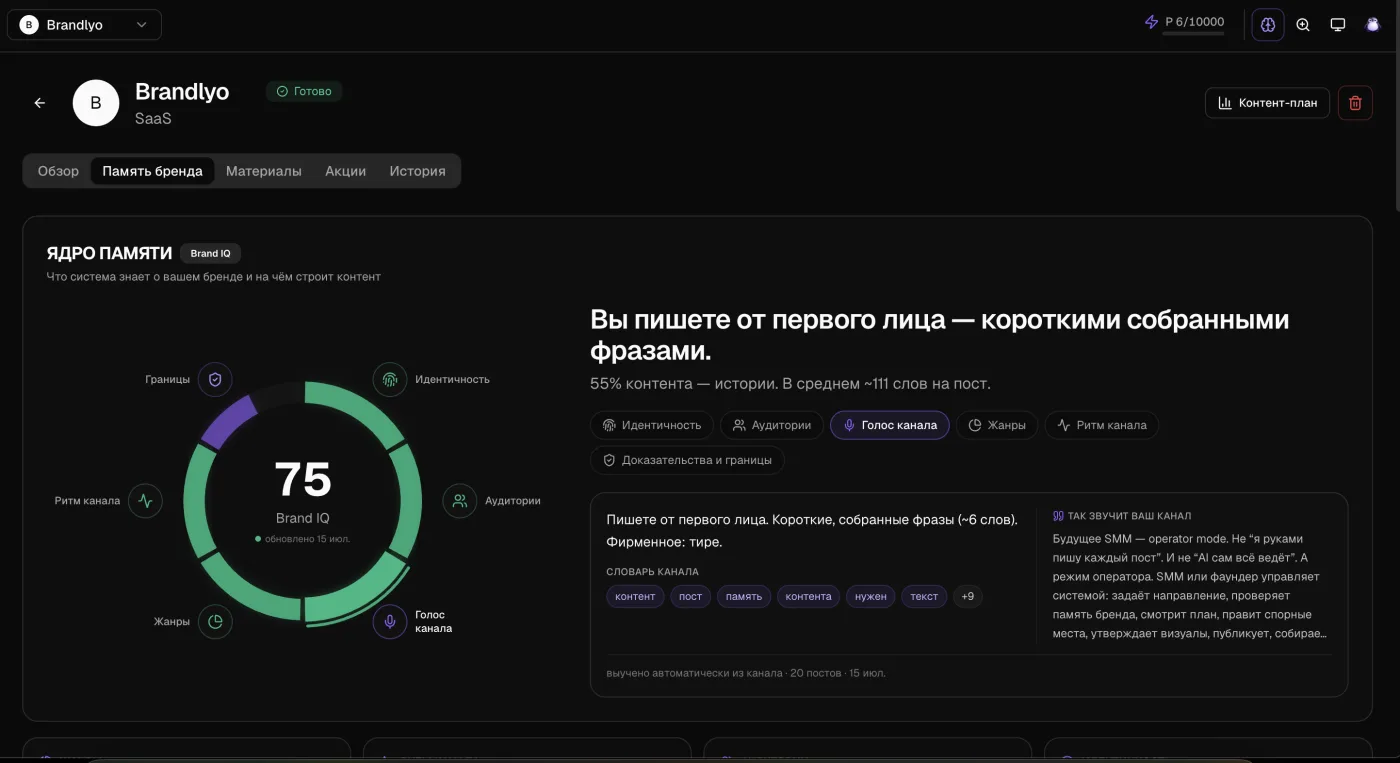1400x763 pixels.
Task: Click the 75 Brand IQ score
Action: pos(303,479)
